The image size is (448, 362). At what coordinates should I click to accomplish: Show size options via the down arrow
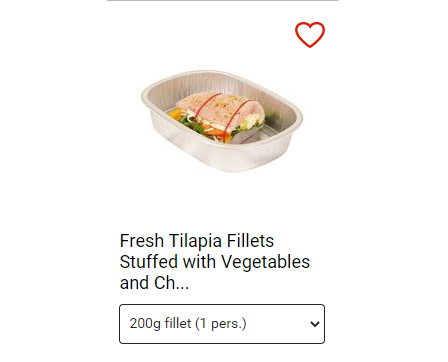tap(315, 324)
